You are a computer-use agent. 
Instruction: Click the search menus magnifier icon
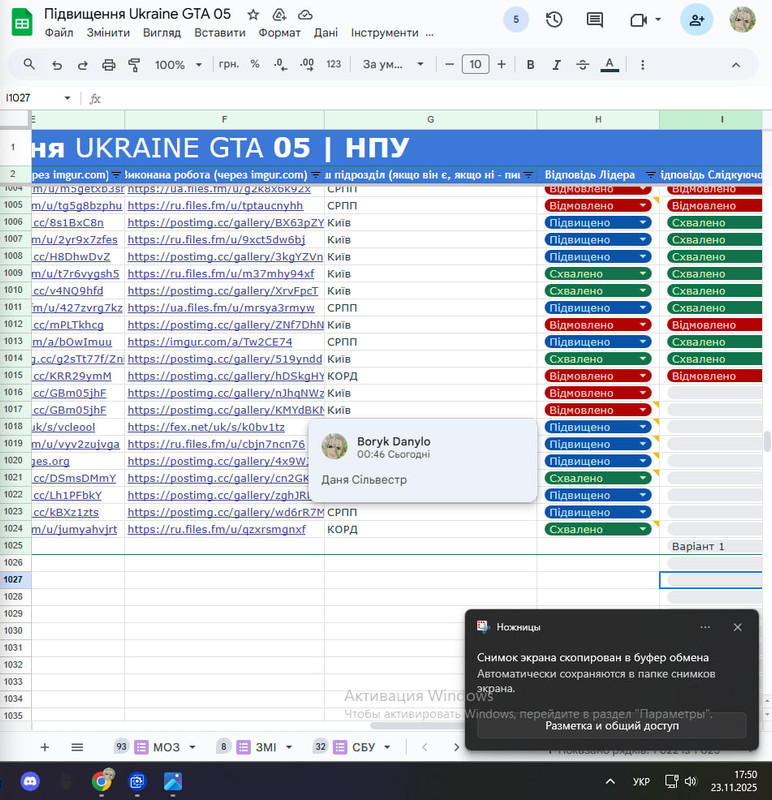(30, 64)
